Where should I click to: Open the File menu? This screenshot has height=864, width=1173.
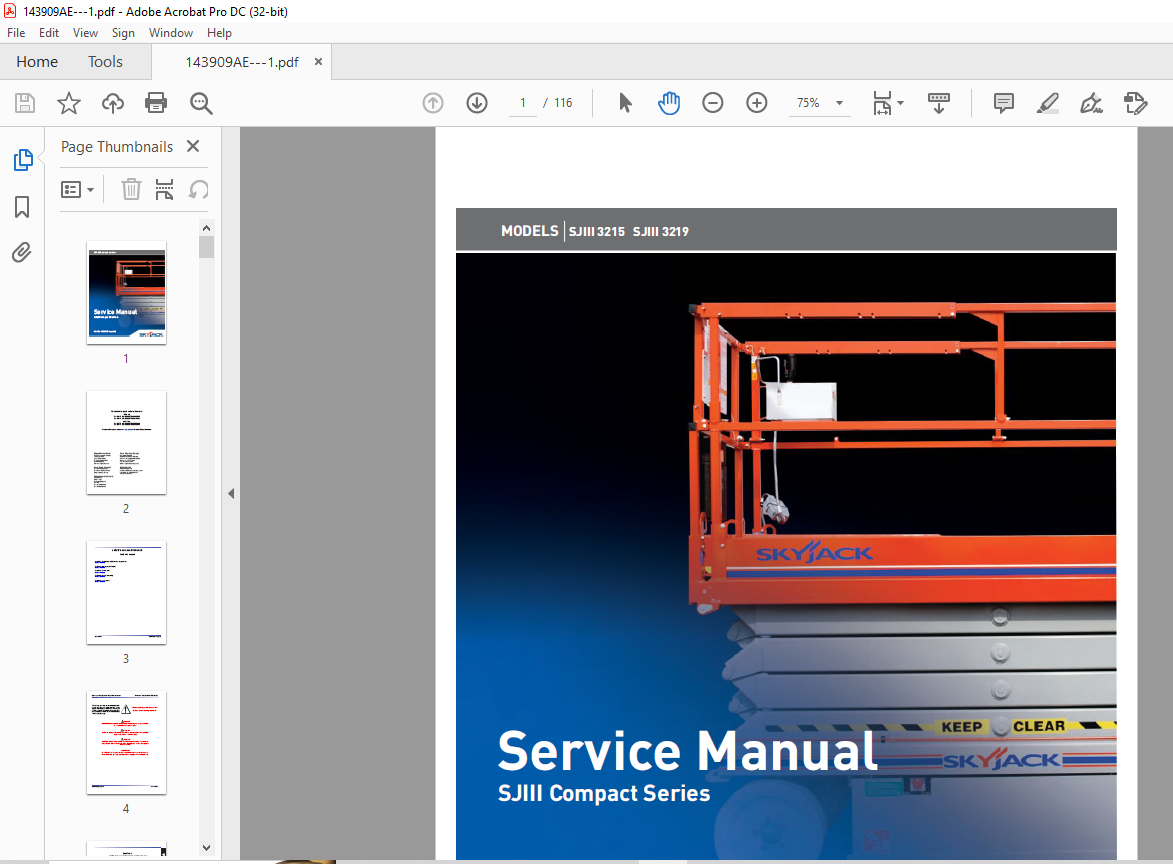tap(16, 33)
